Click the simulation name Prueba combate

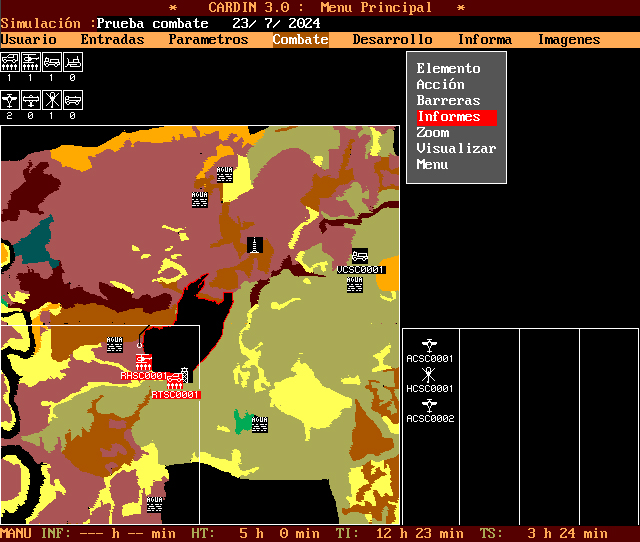coord(152,24)
